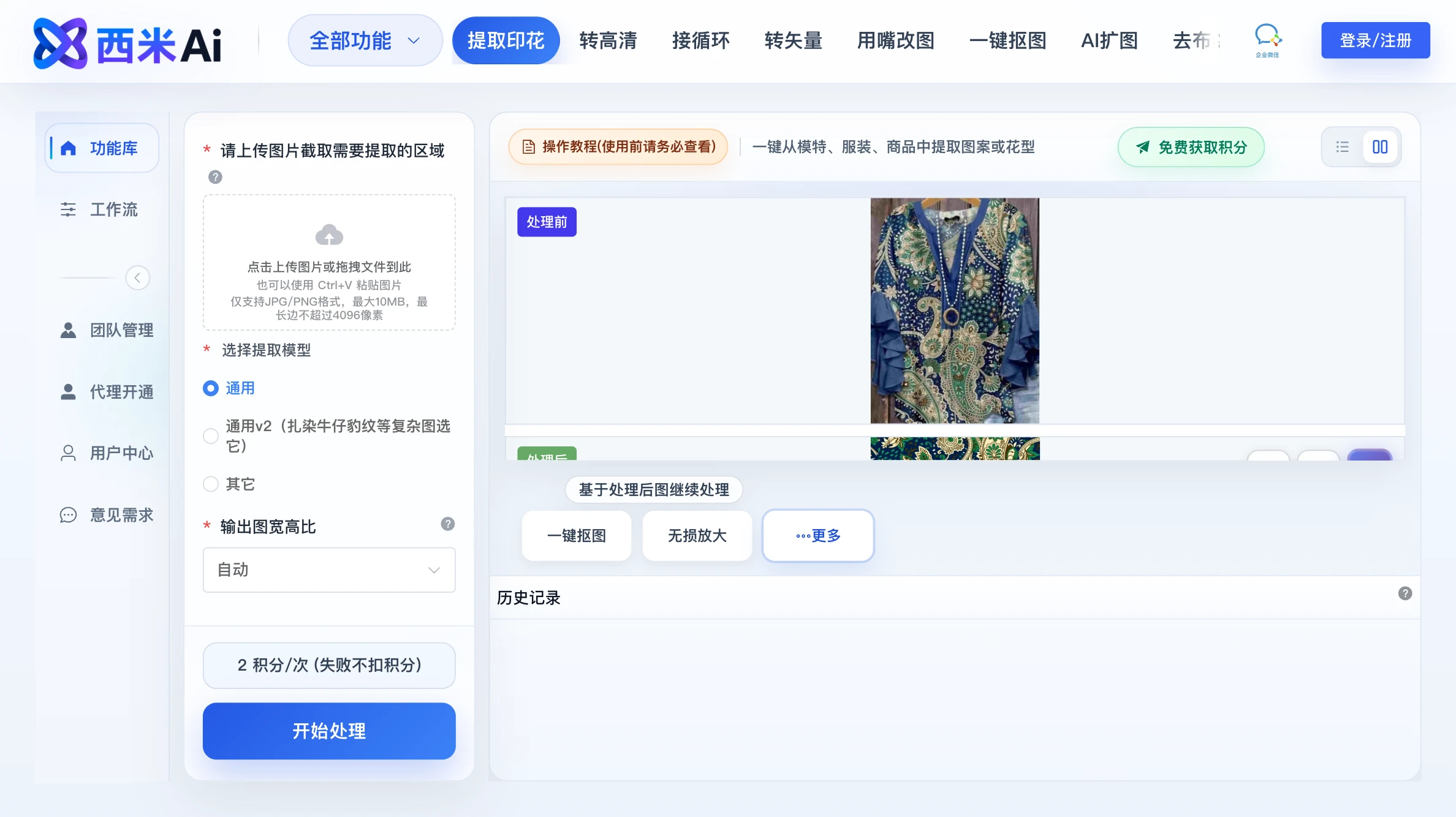This screenshot has width=1456, height=817.
Task: Click help icon in 历史记录 row
Action: (x=1405, y=593)
